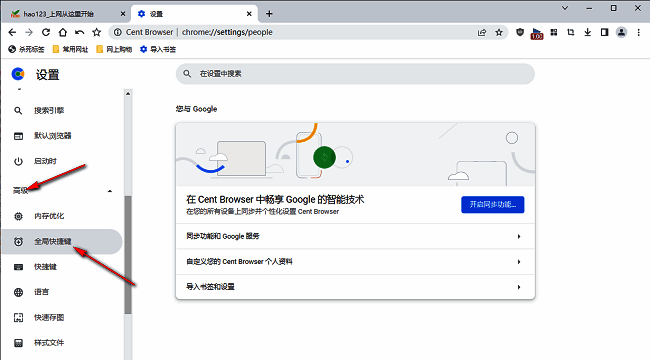Click the keyboard icon for 快捷键
The width and height of the screenshot is (650, 360).
pos(18,267)
